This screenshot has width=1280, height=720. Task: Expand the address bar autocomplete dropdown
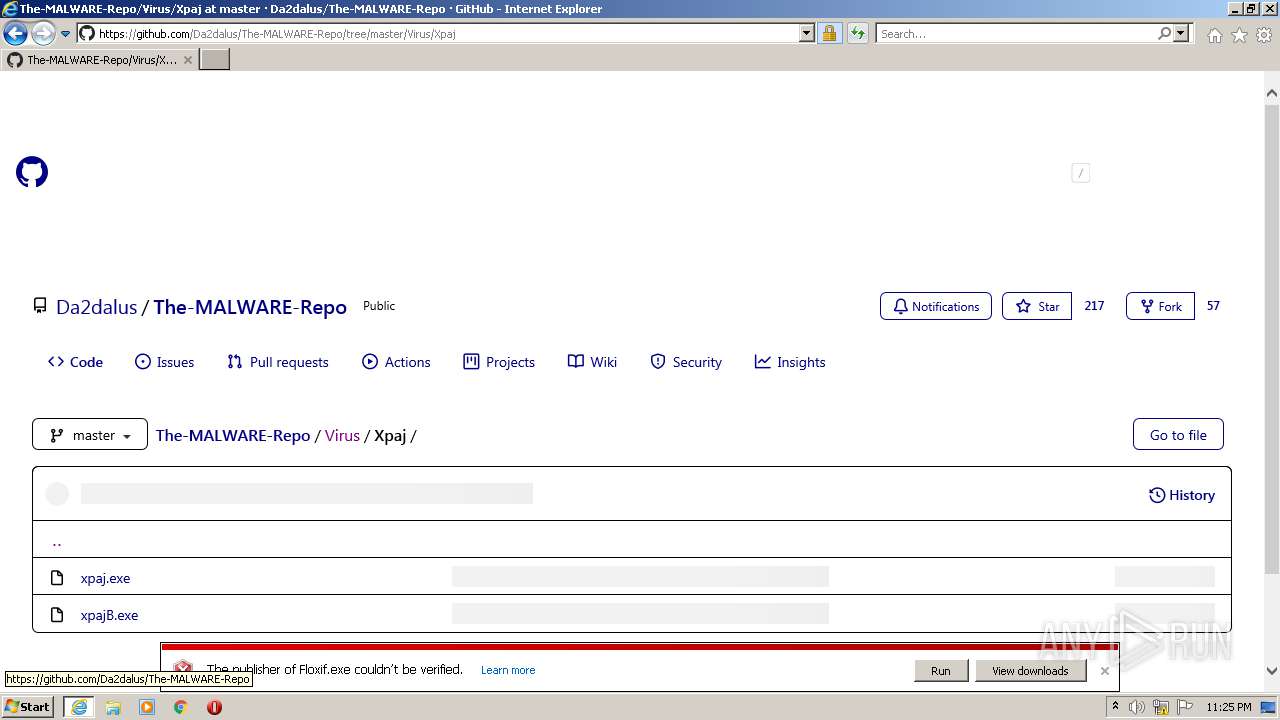[807, 34]
